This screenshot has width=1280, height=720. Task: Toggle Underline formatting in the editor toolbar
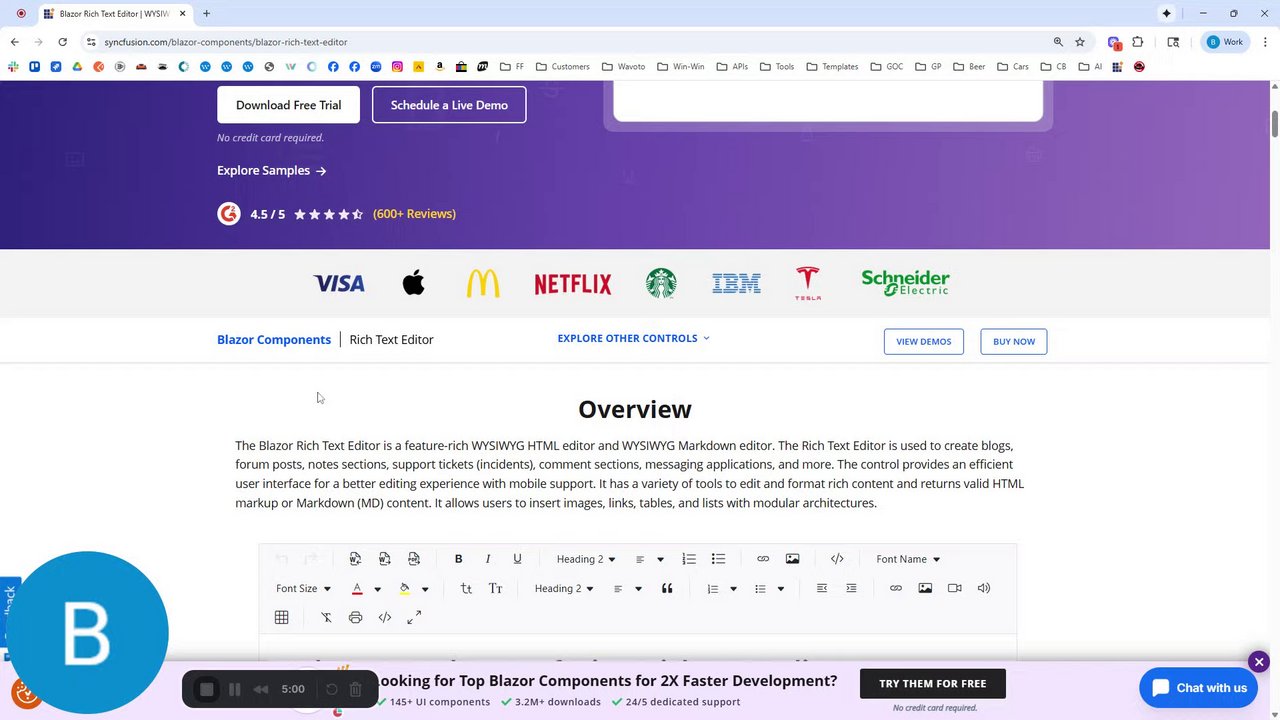pyautogui.click(x=517, y=559)
